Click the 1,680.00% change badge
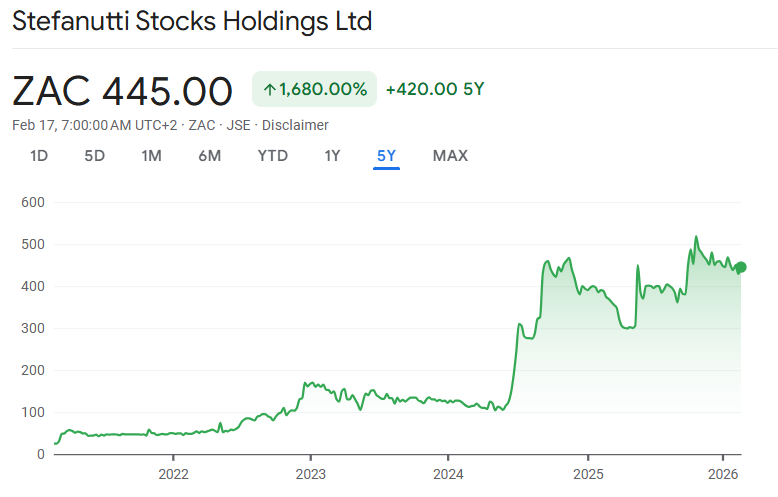Image resolution: width=778 pixels, height=497 pixels. [314, 89]
